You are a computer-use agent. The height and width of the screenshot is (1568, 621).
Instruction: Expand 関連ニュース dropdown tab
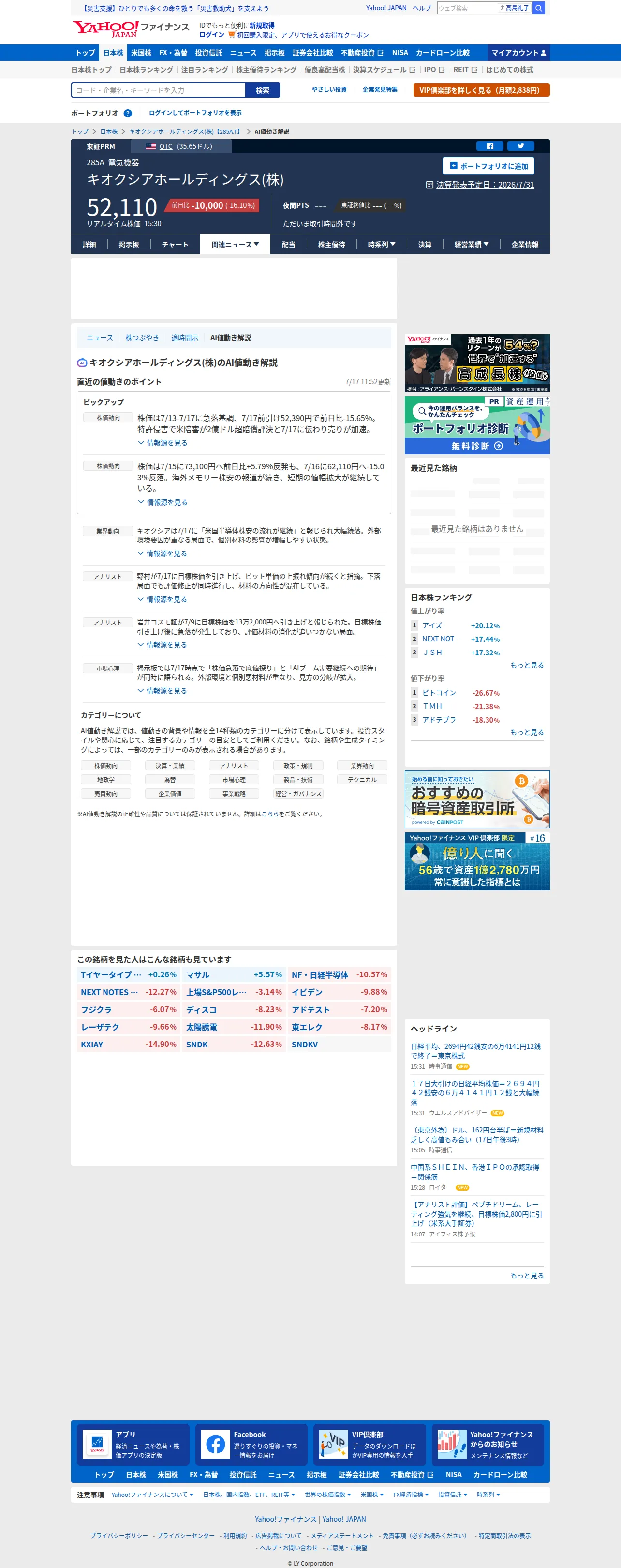236,245
